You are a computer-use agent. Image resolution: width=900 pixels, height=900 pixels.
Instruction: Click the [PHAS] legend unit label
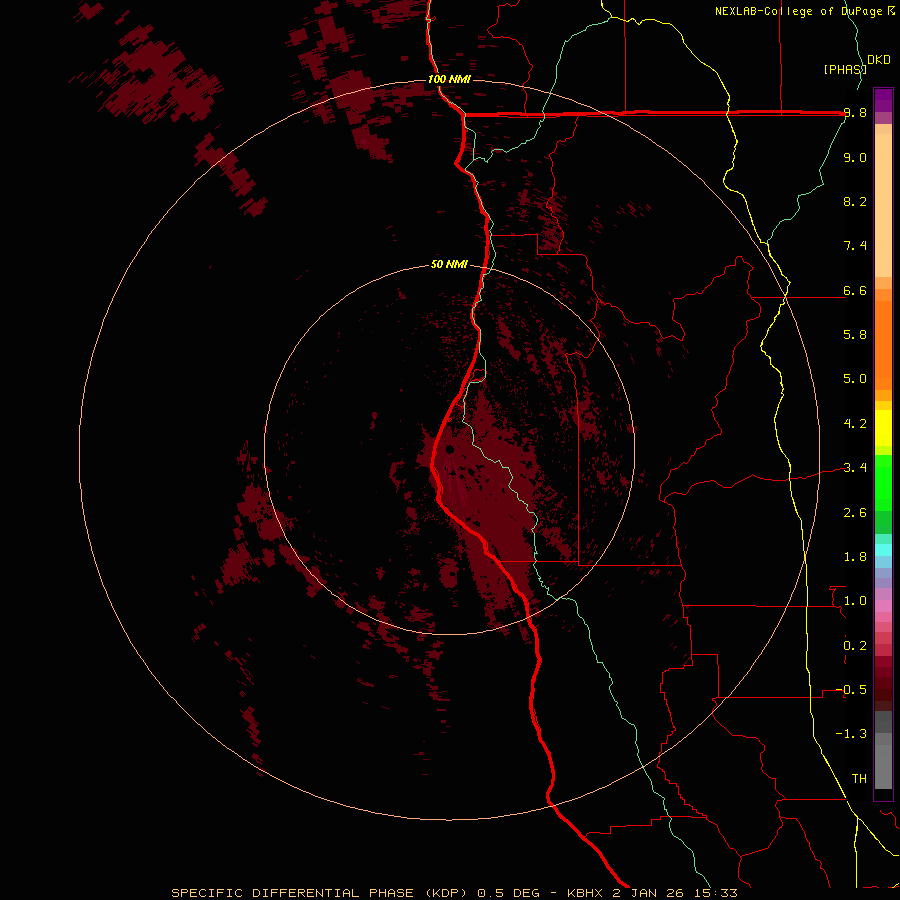tap(845, 69)
